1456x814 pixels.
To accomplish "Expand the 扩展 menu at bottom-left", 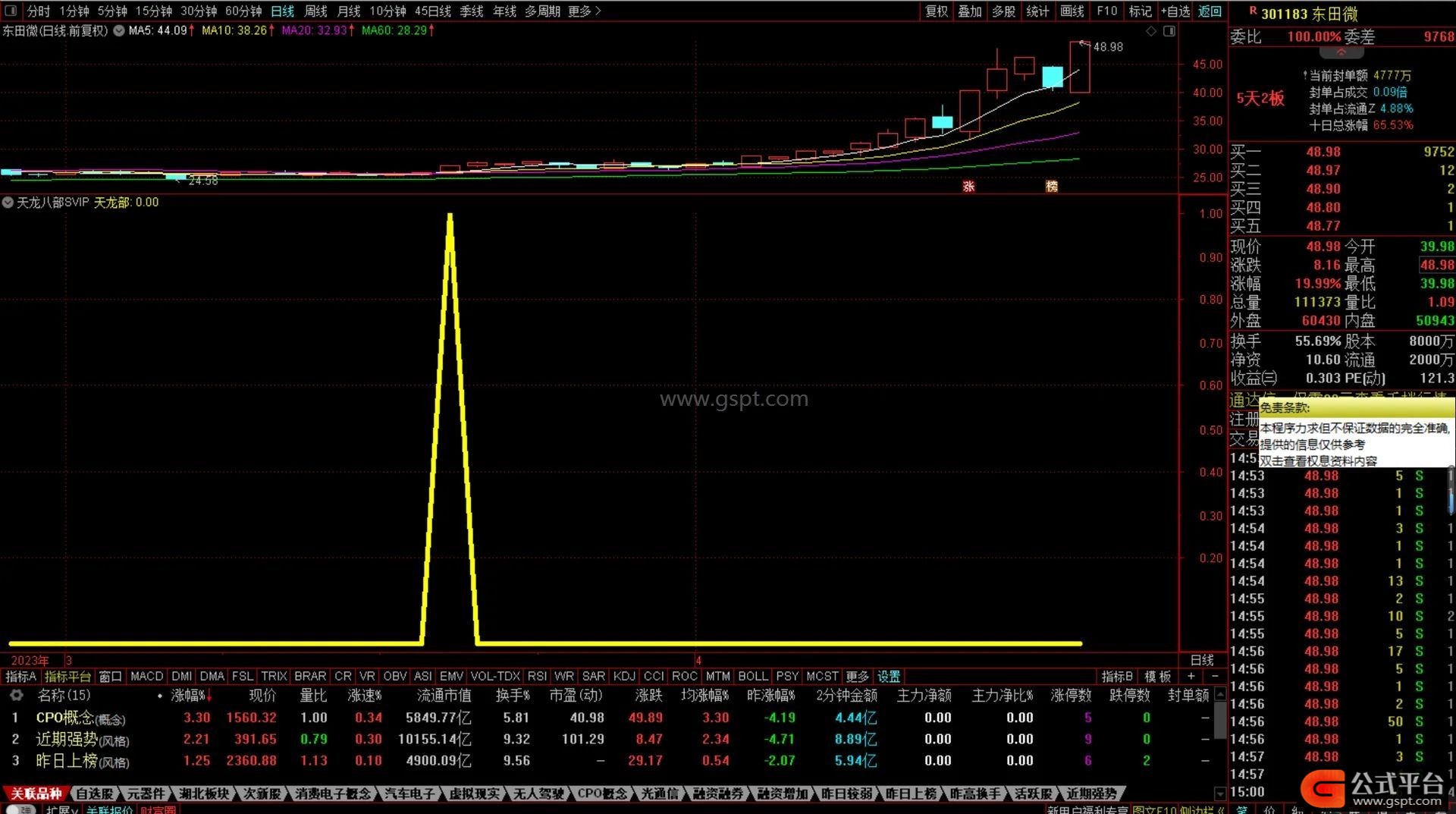I will point(61,809).
